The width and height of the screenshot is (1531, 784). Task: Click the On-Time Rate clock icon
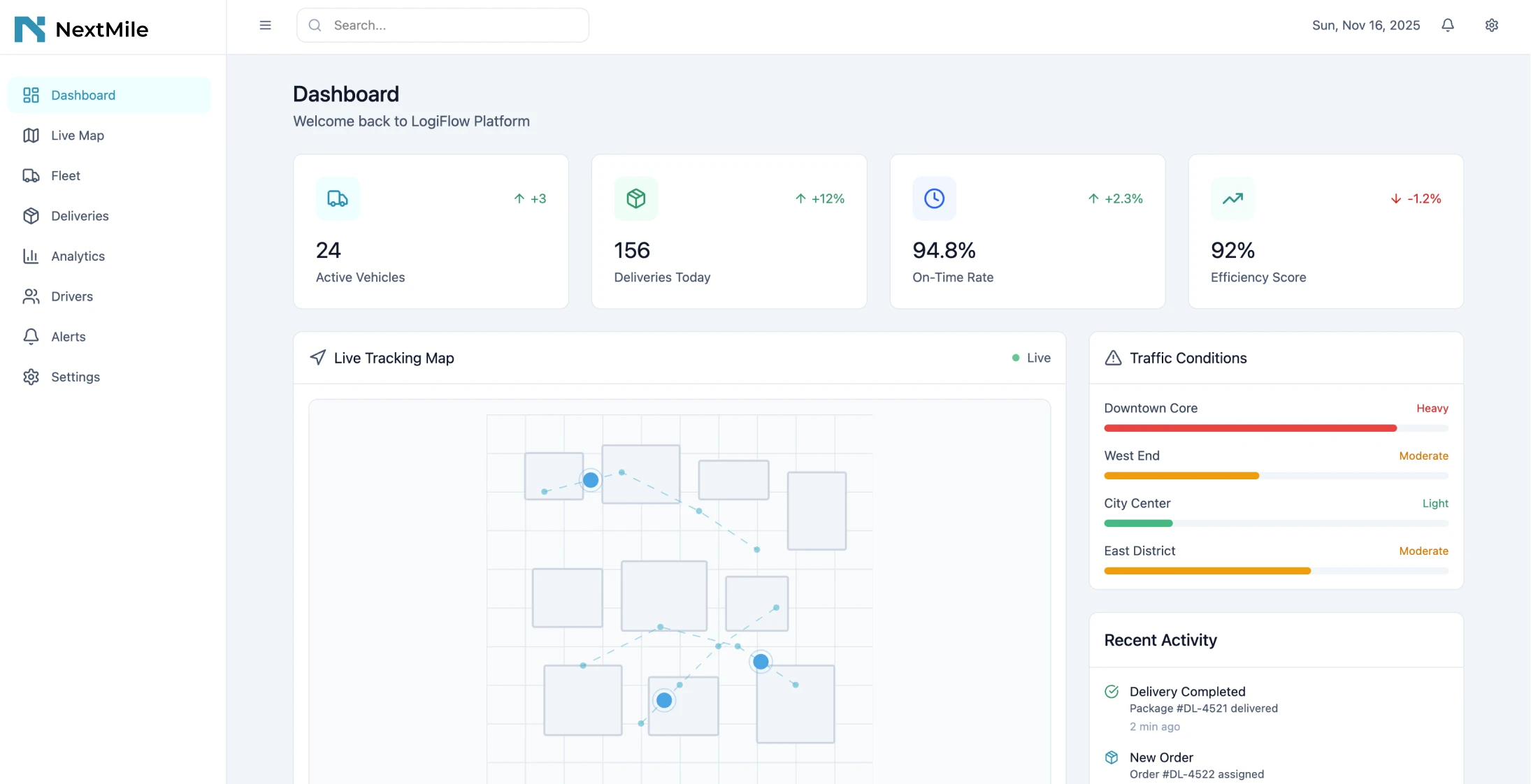click(x=934, y=198)
